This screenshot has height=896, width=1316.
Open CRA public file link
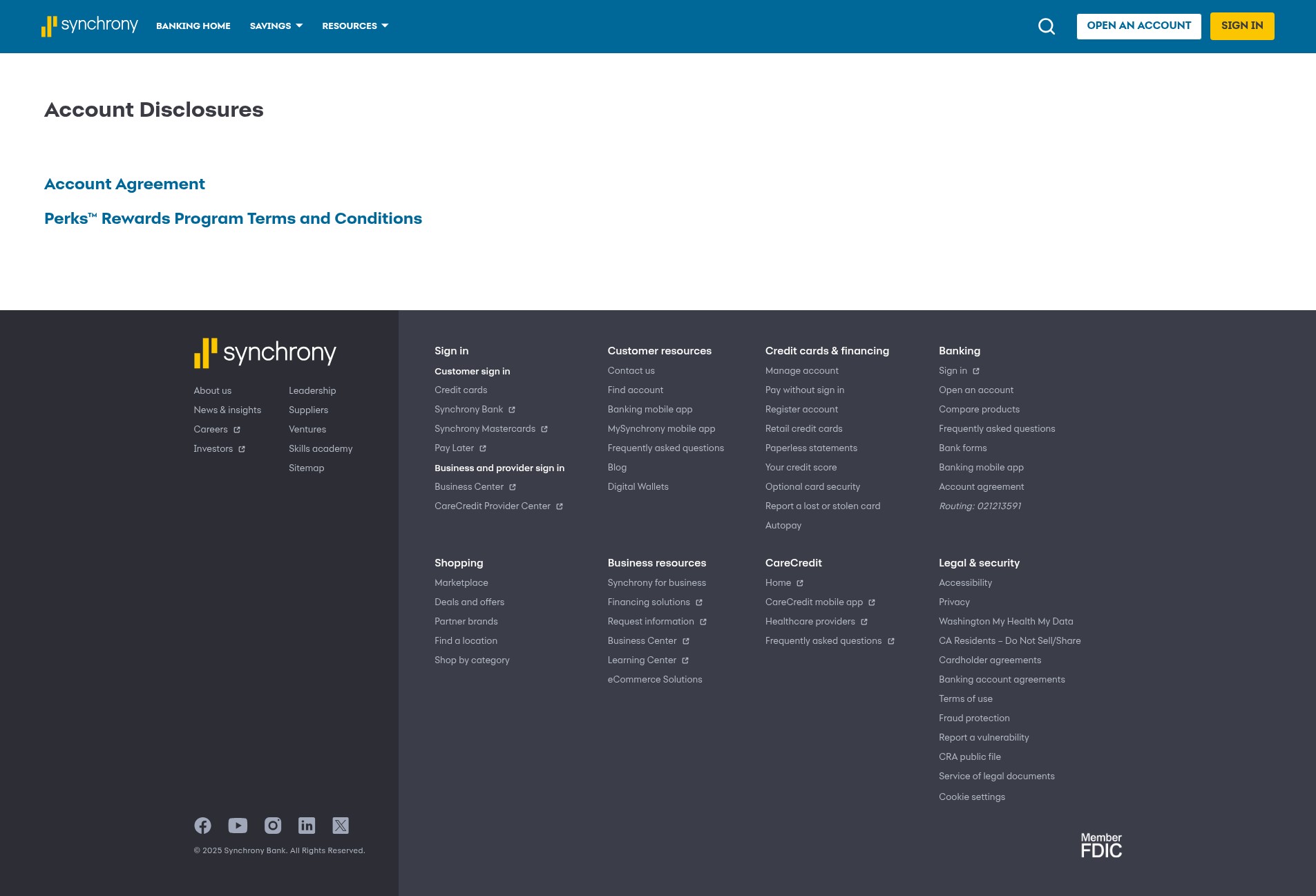click(x=970, y=757)
